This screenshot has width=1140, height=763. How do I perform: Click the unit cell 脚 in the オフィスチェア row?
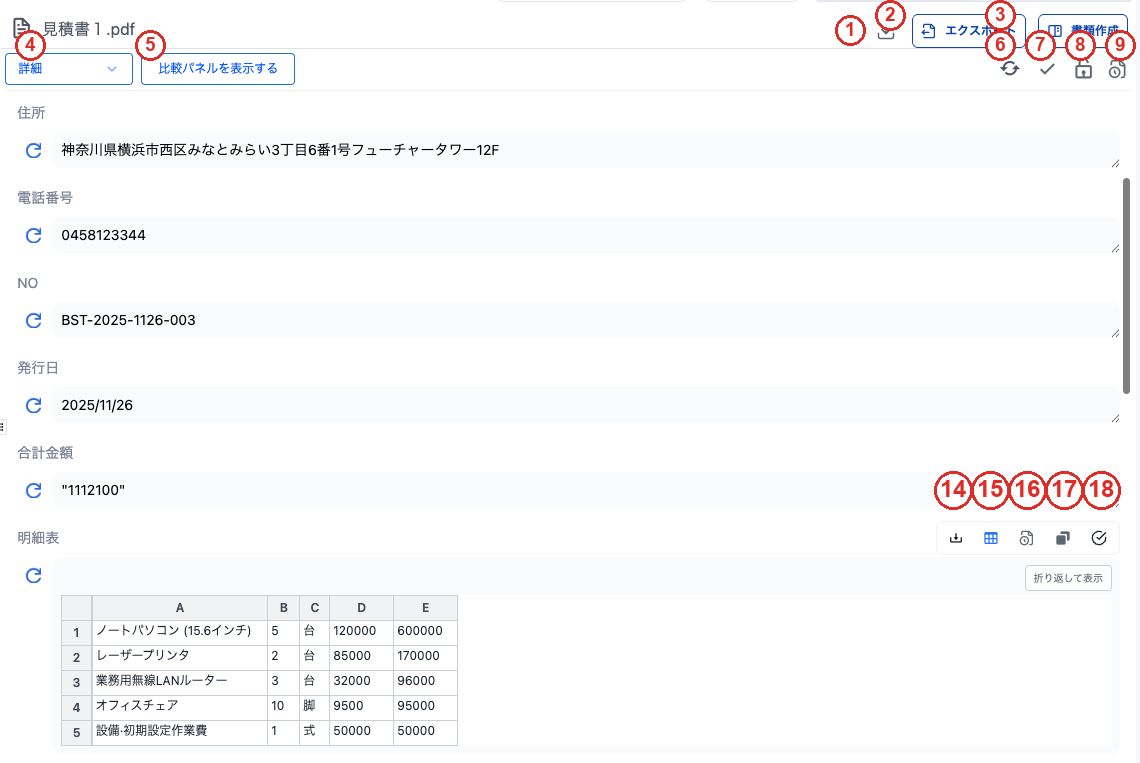(x=315, y=706)
